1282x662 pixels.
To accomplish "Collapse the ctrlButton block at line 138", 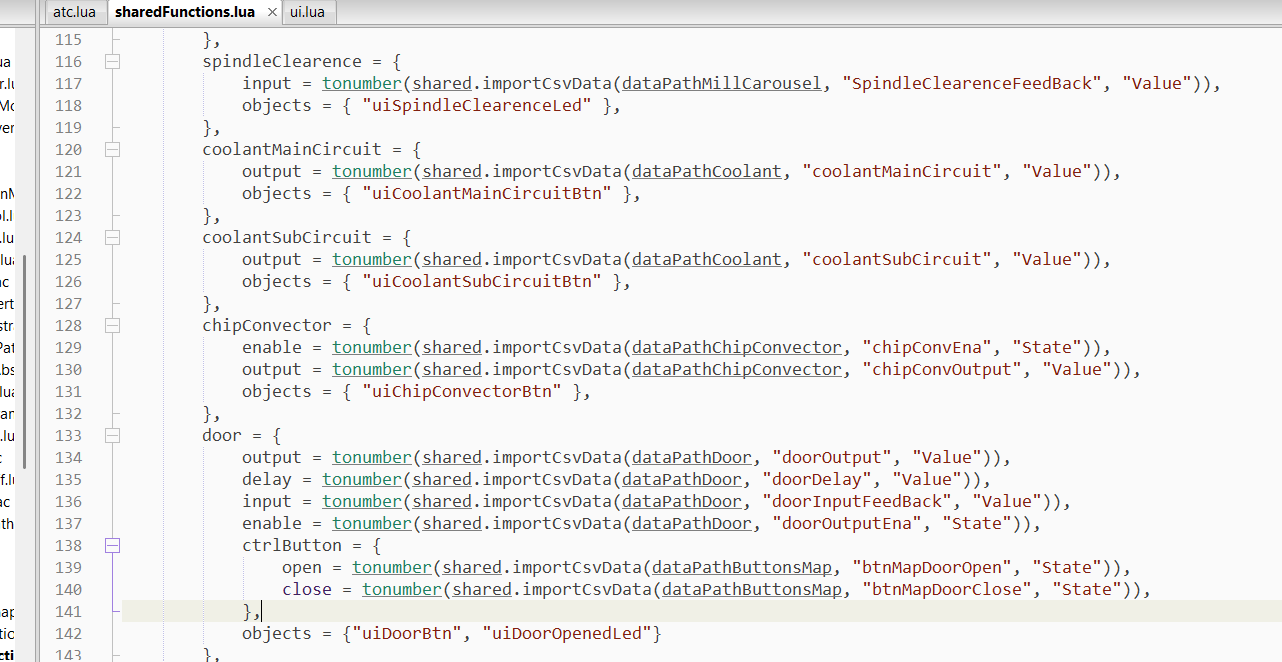I will tap(112, 546).
